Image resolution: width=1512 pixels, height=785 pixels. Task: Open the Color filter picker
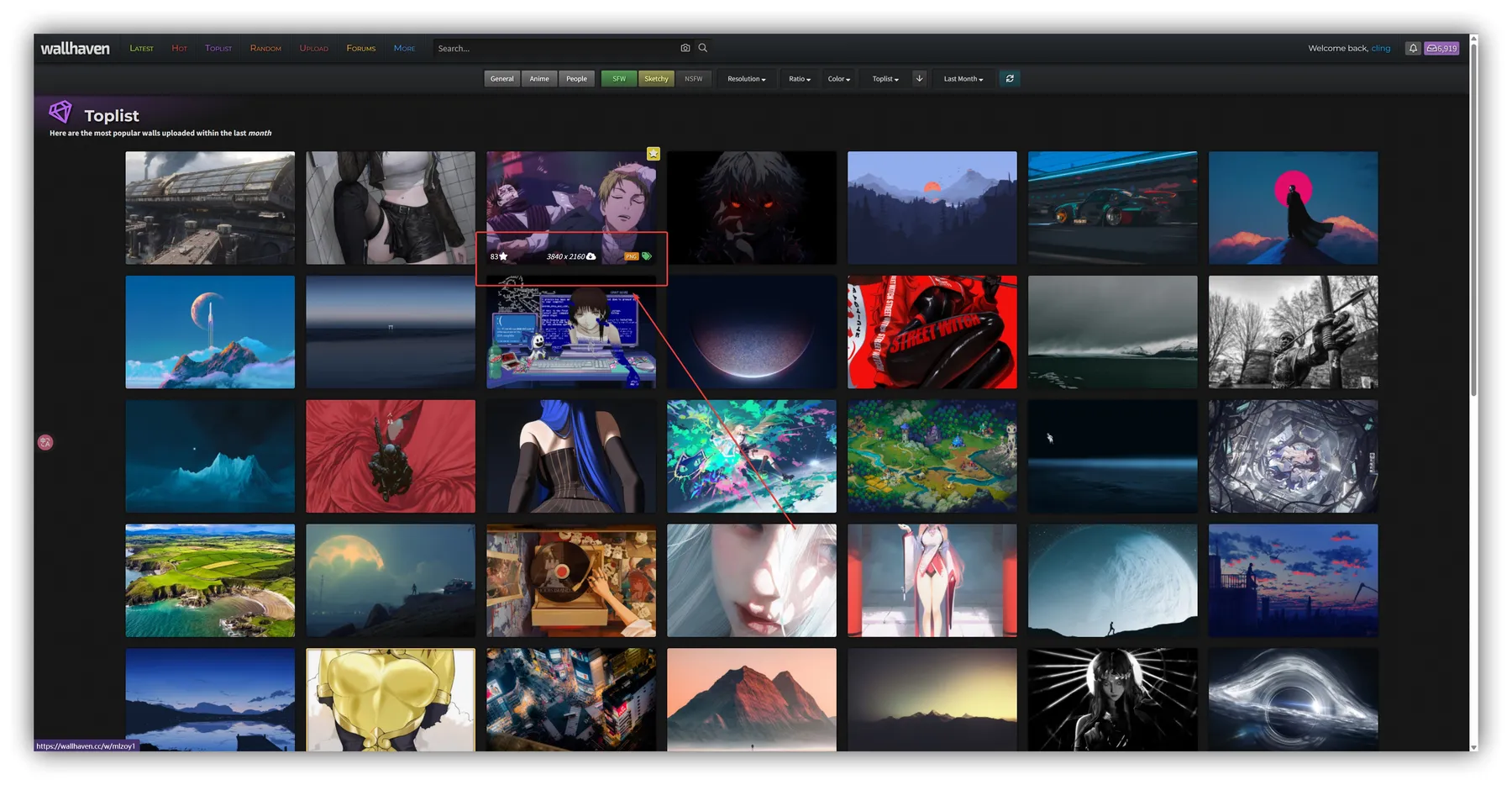point(837,78)
